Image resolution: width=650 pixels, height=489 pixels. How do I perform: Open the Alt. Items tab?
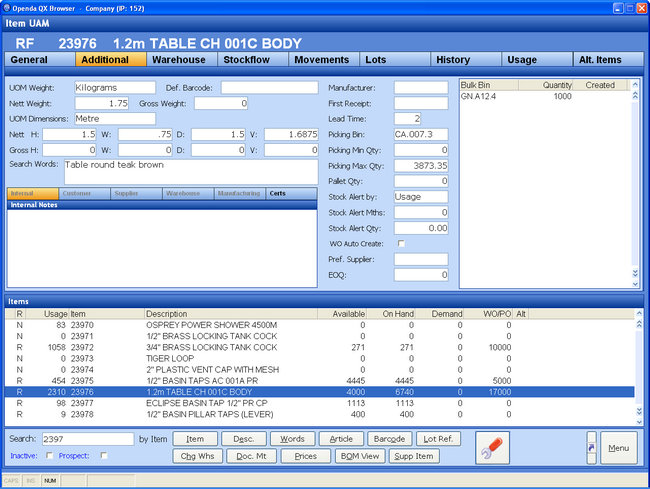click(609, 60)
